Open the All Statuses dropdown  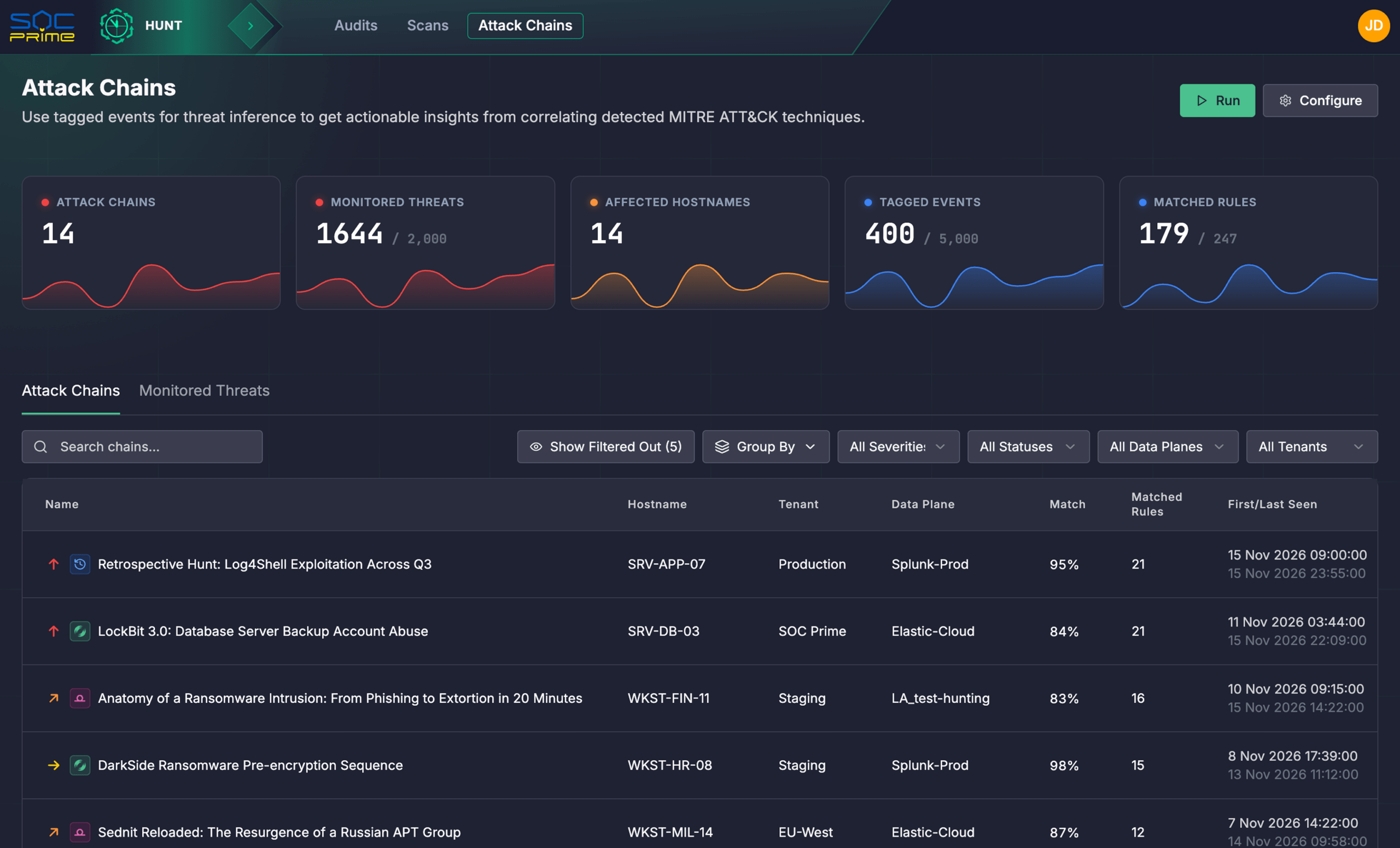click(1029, 447)
